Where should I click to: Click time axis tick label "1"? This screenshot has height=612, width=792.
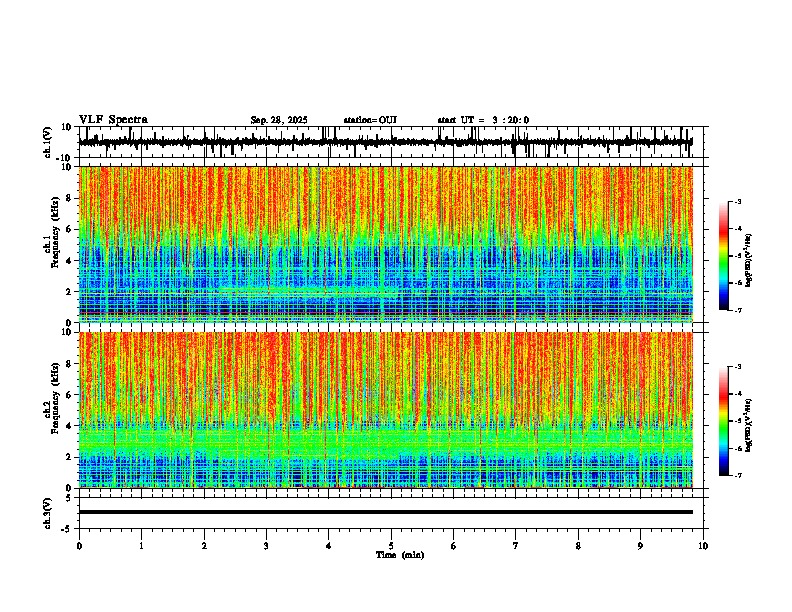(141, 546)
